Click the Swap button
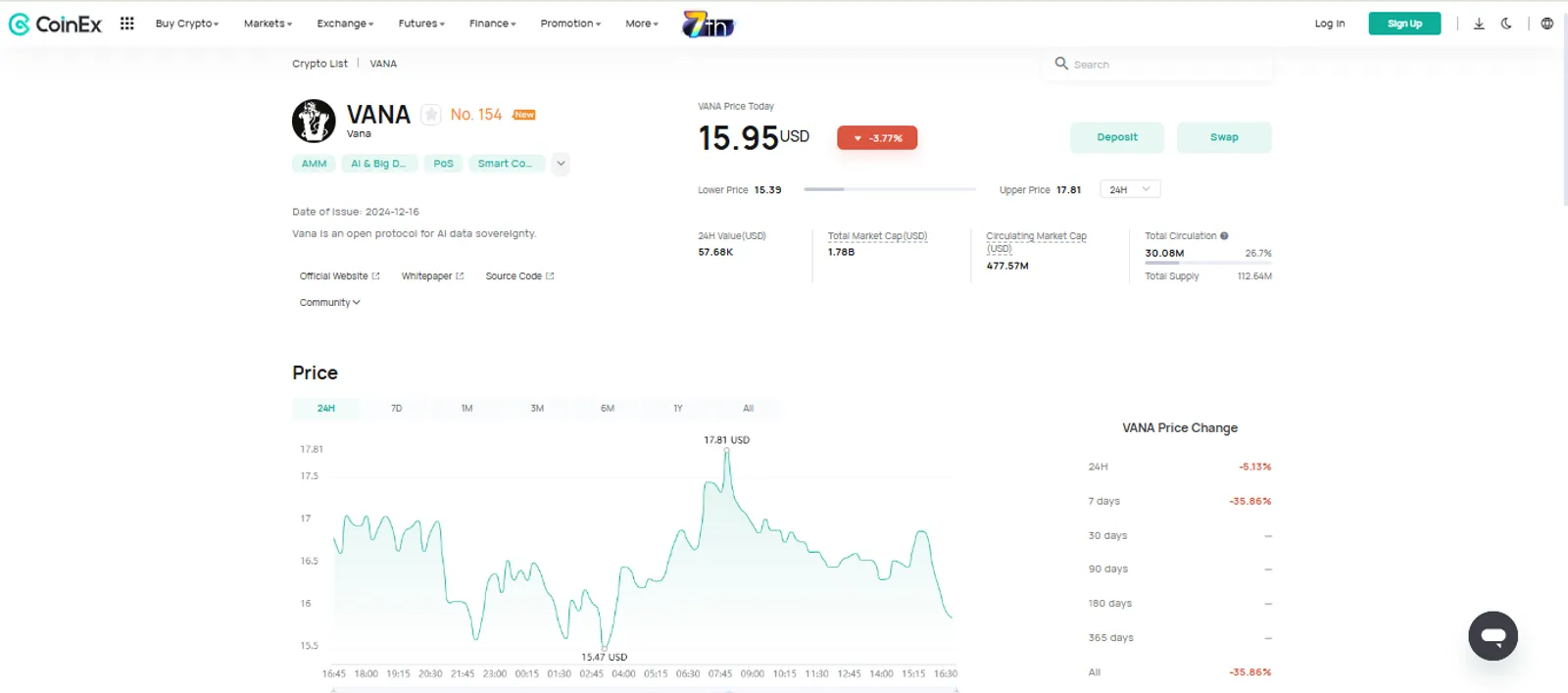 coord(1224,137)
